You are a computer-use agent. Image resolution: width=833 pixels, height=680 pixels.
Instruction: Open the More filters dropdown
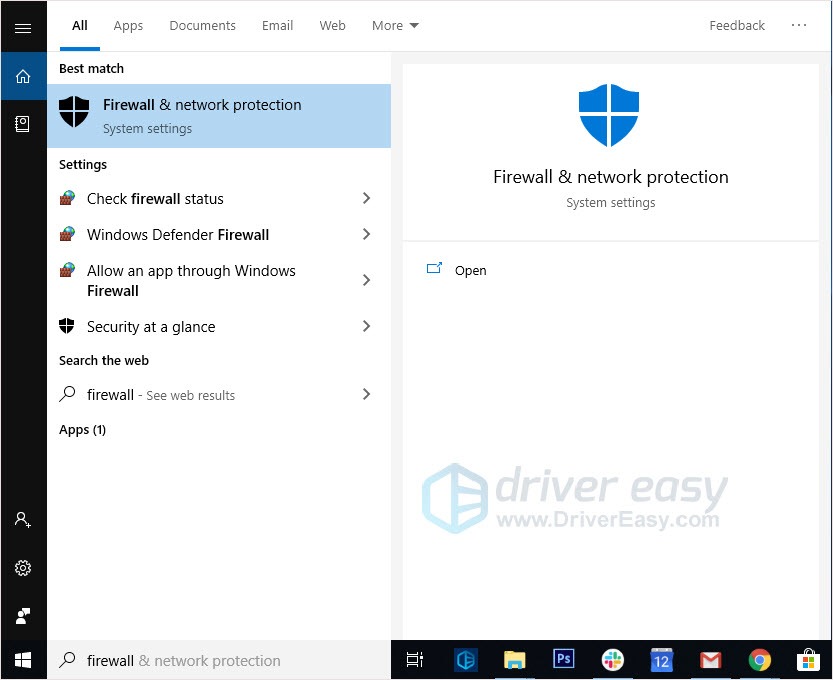click(x=394, y=25)
